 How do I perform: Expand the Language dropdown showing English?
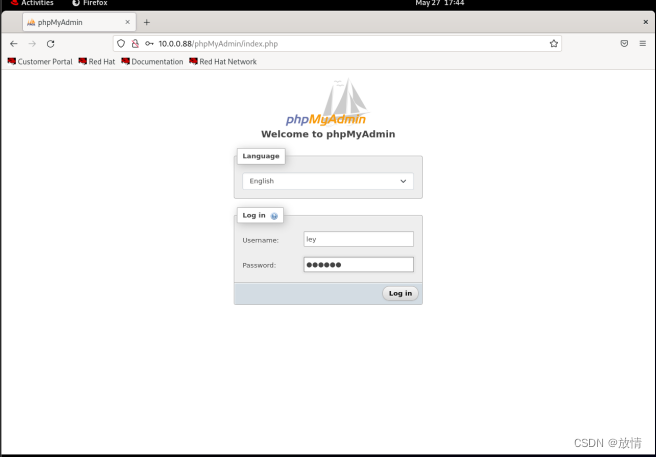pyautogui.click(x=328, y=181)
